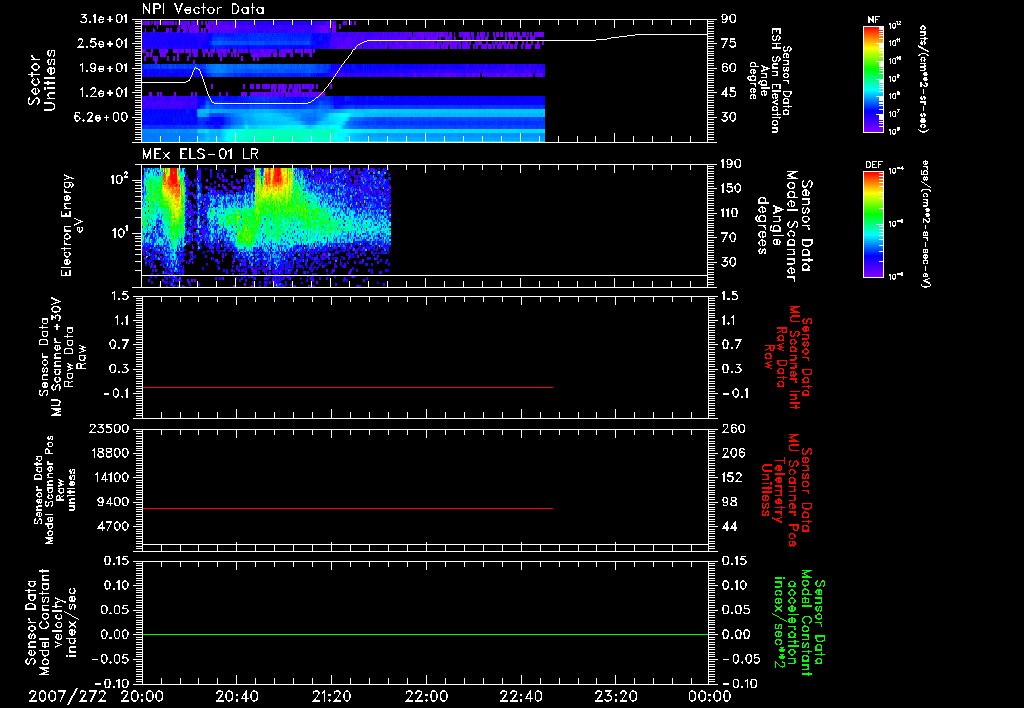Screen dimensions: 1024x708
Task: Click the 00:00 time tick label
Action: 709,696
